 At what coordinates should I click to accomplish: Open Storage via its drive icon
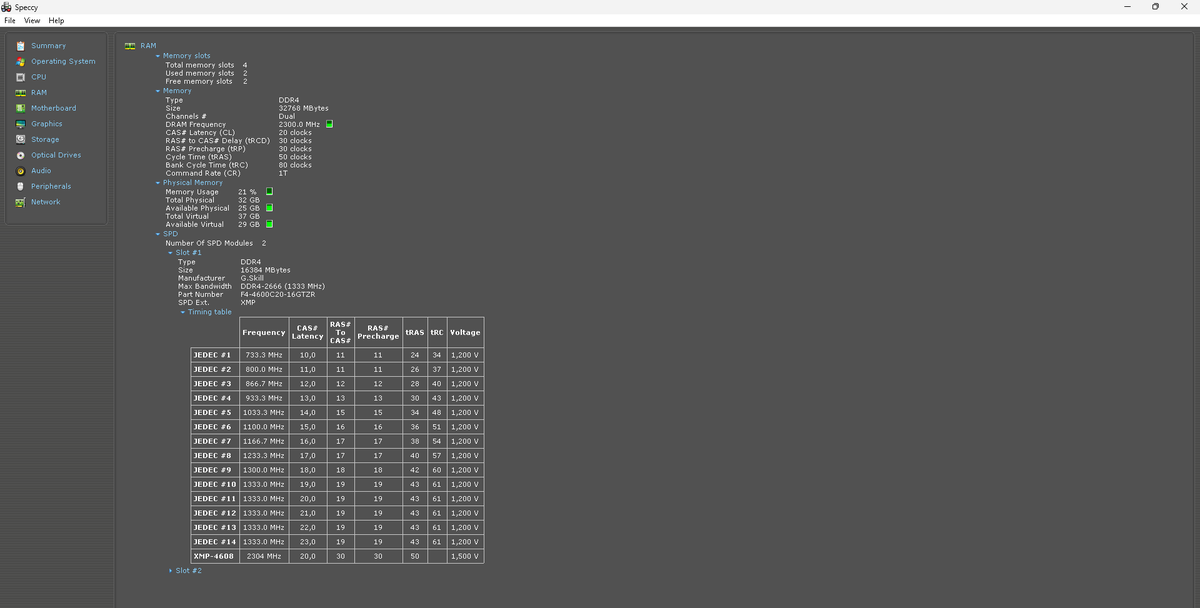20,139
